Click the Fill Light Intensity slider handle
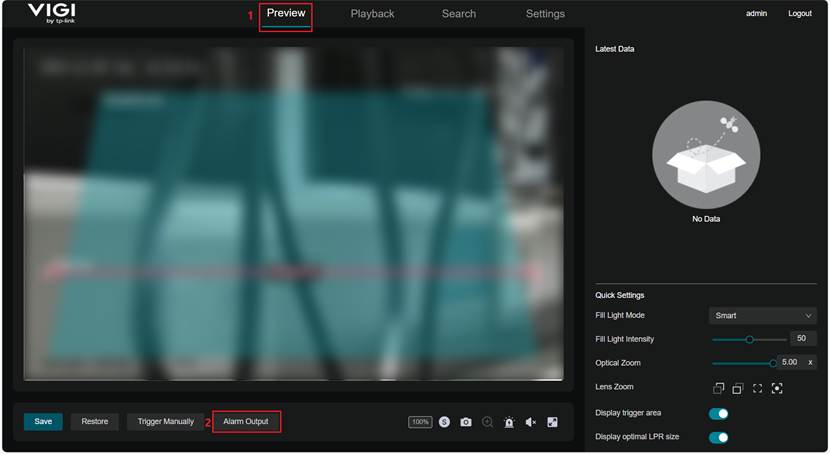The width and height of the screenshot is (830, 454). pos(750,340)
